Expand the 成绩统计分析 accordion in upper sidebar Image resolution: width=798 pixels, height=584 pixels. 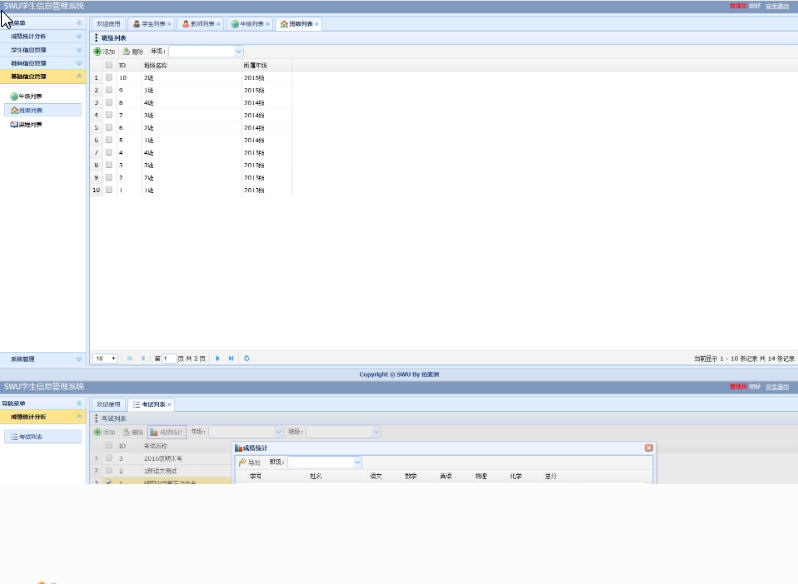pyautogui.click(x=79, y=36)
